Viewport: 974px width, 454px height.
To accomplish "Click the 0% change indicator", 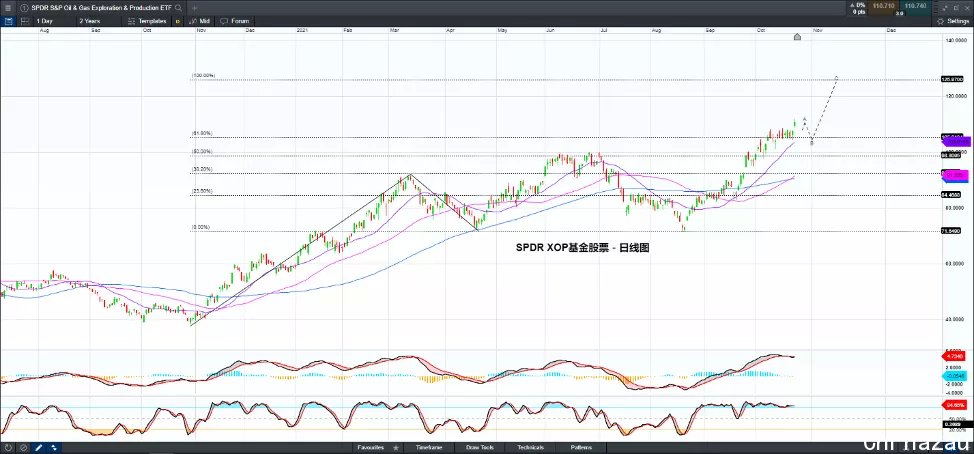I will click(860, 5).
